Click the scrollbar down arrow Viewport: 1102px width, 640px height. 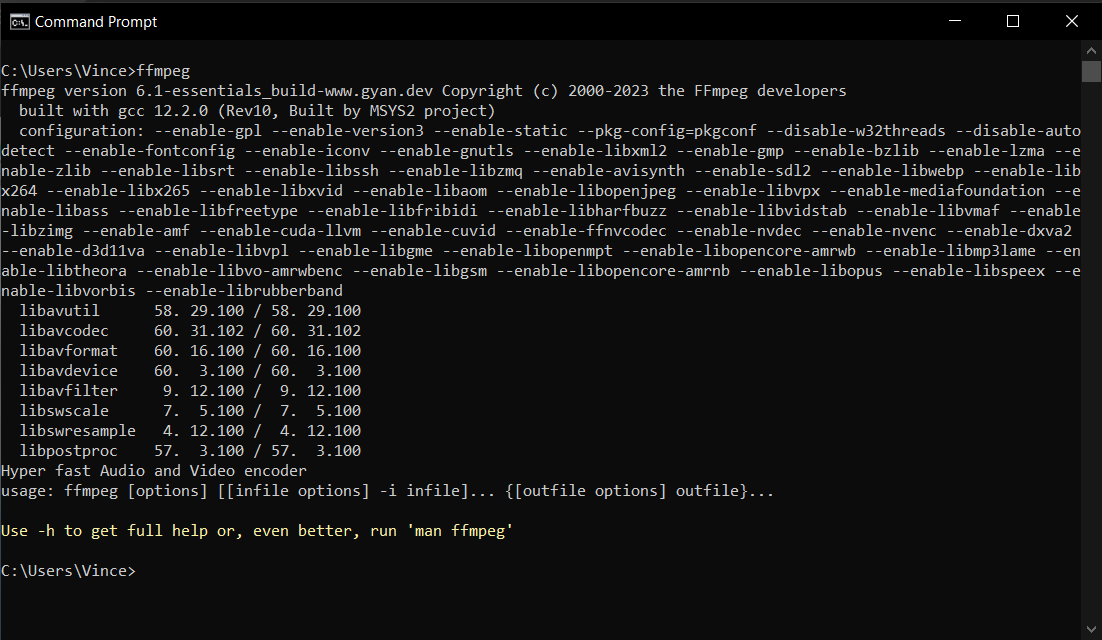coord(1089,630)
